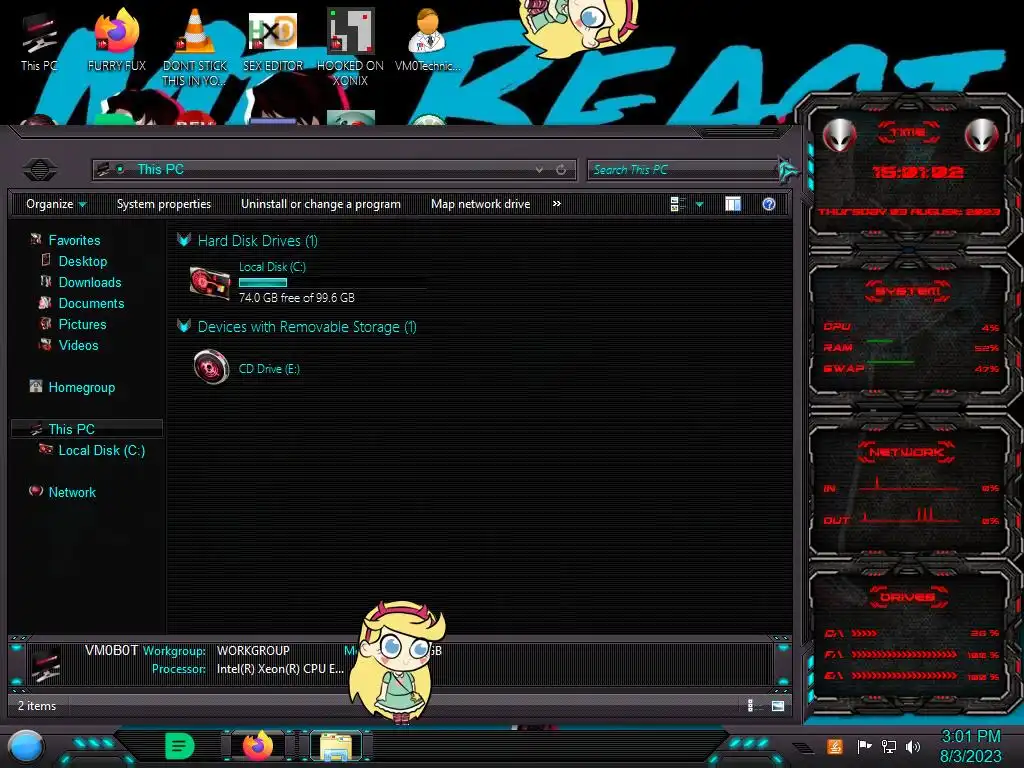The width and height of the screenshot is (1024, 768).
Task: Switch to details view in status bar
Action: pos(751,705)
